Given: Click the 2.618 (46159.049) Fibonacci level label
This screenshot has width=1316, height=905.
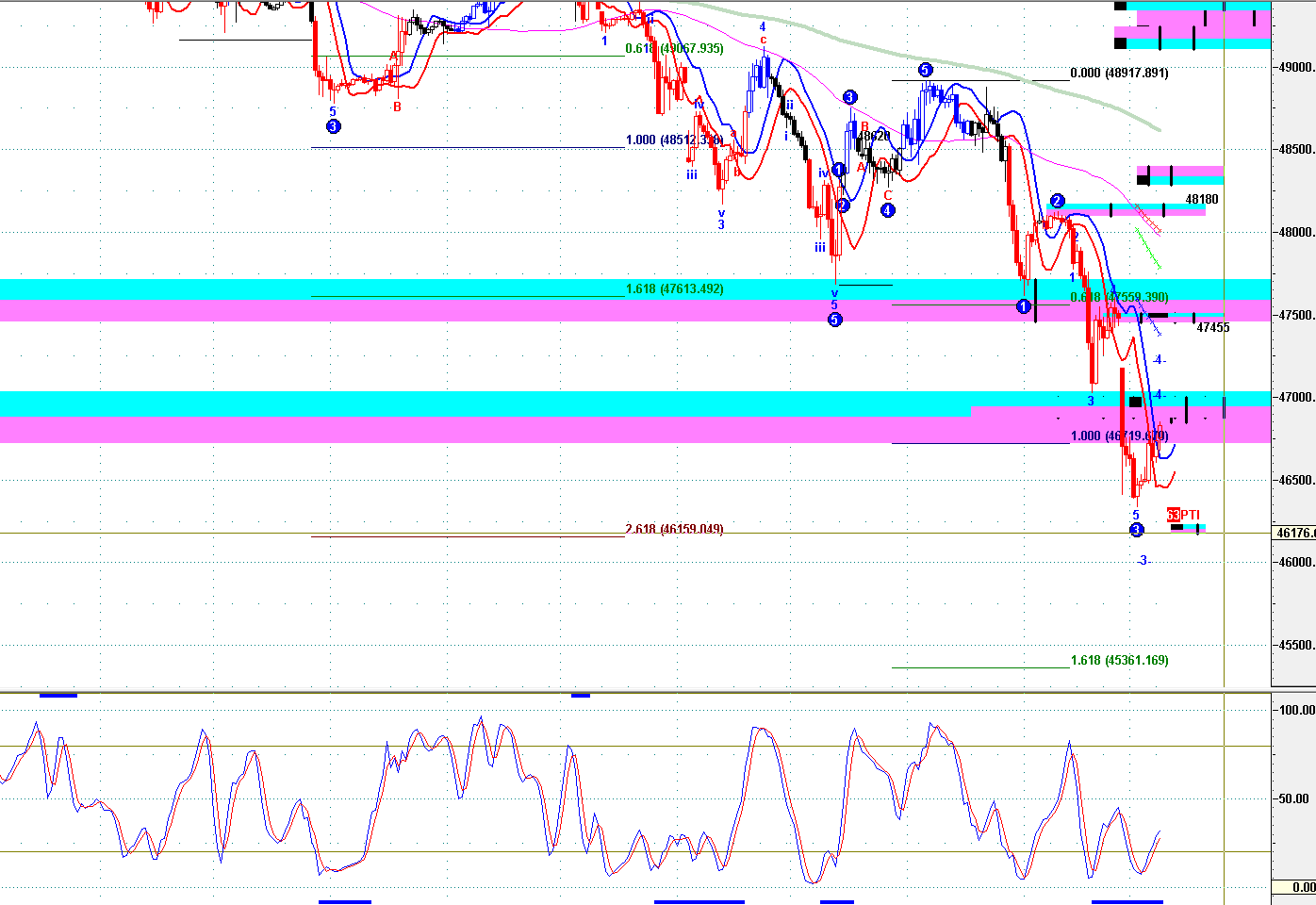Looking at the screenshot, I should (674, 529).
